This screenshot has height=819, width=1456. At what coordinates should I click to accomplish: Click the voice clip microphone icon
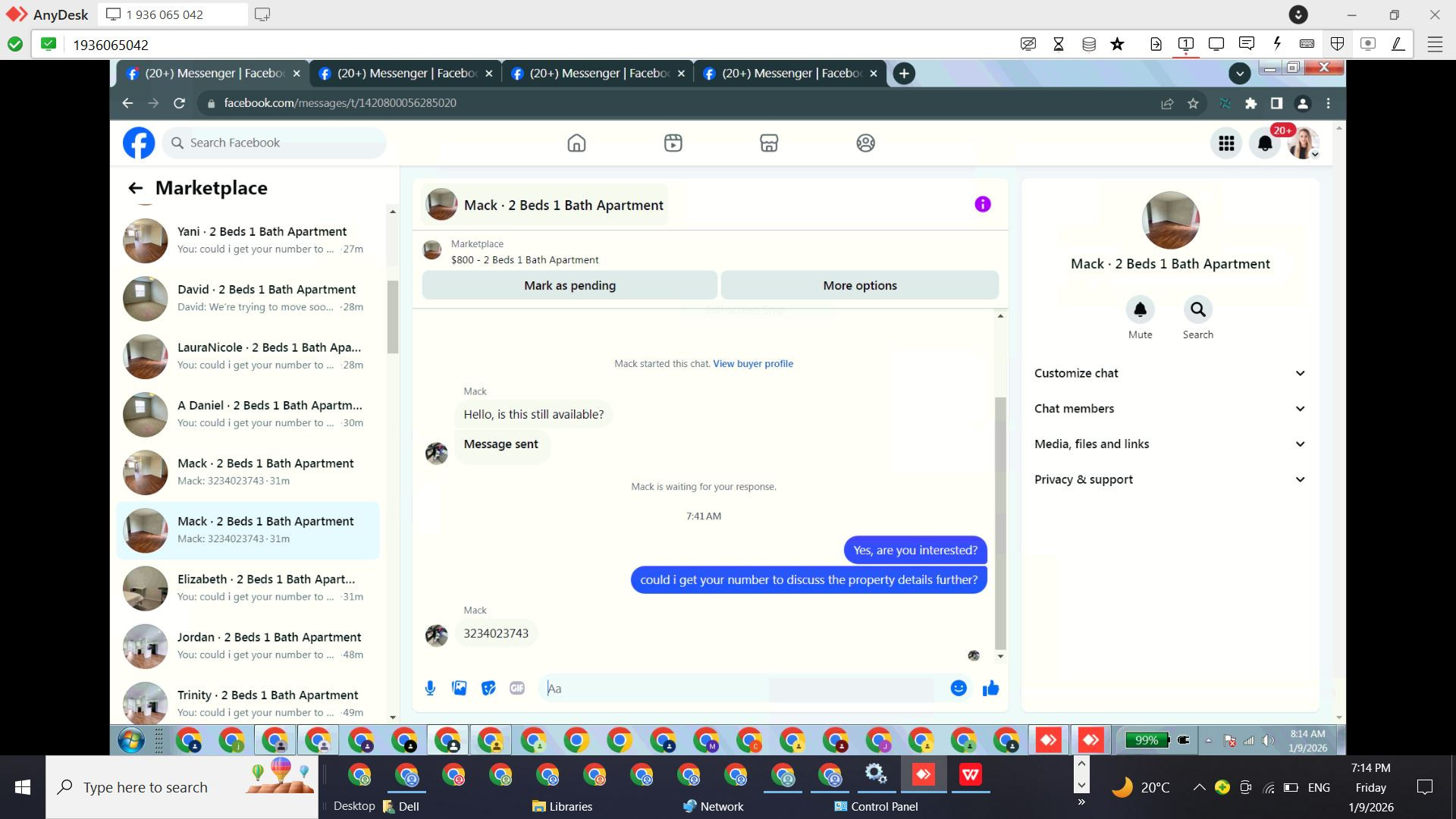pyautogui.click(x=430, y=688)
